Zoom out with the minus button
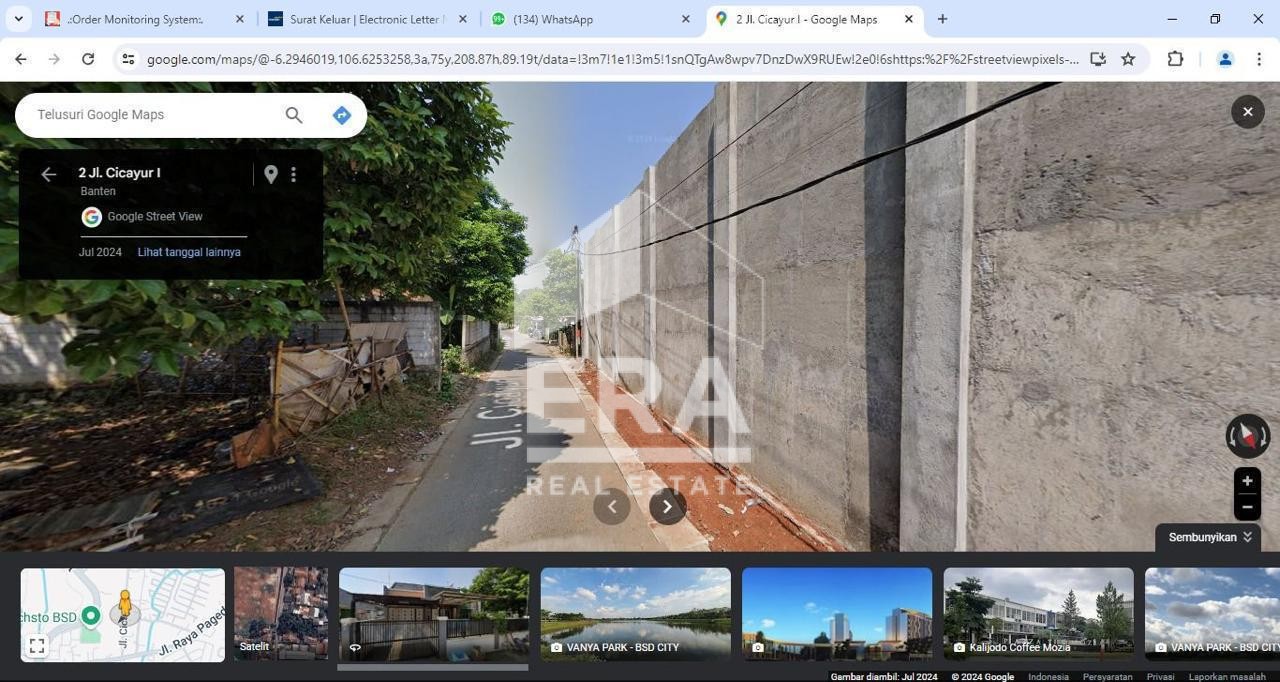This screenshot has width=1280, height=682. 1247,507
